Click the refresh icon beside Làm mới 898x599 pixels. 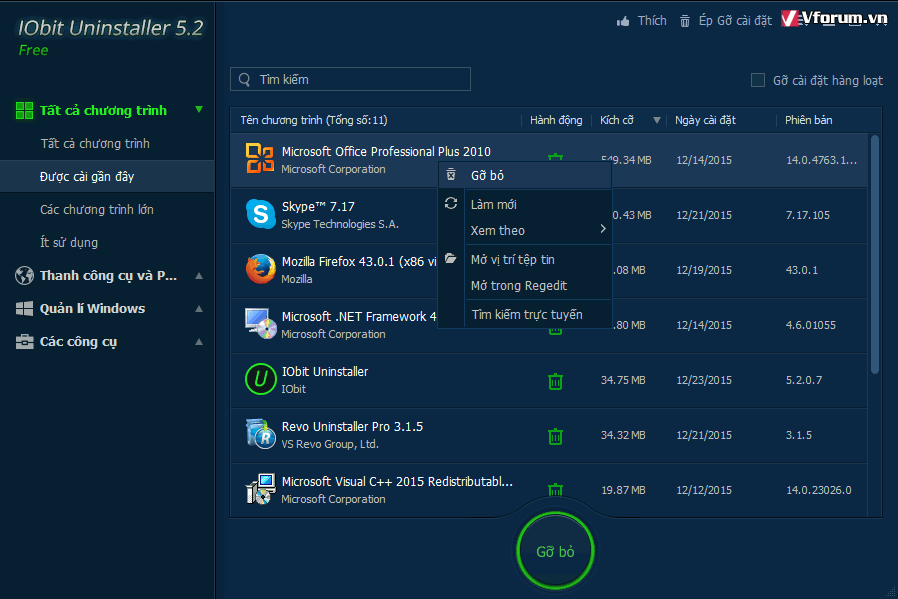(451, 203)
